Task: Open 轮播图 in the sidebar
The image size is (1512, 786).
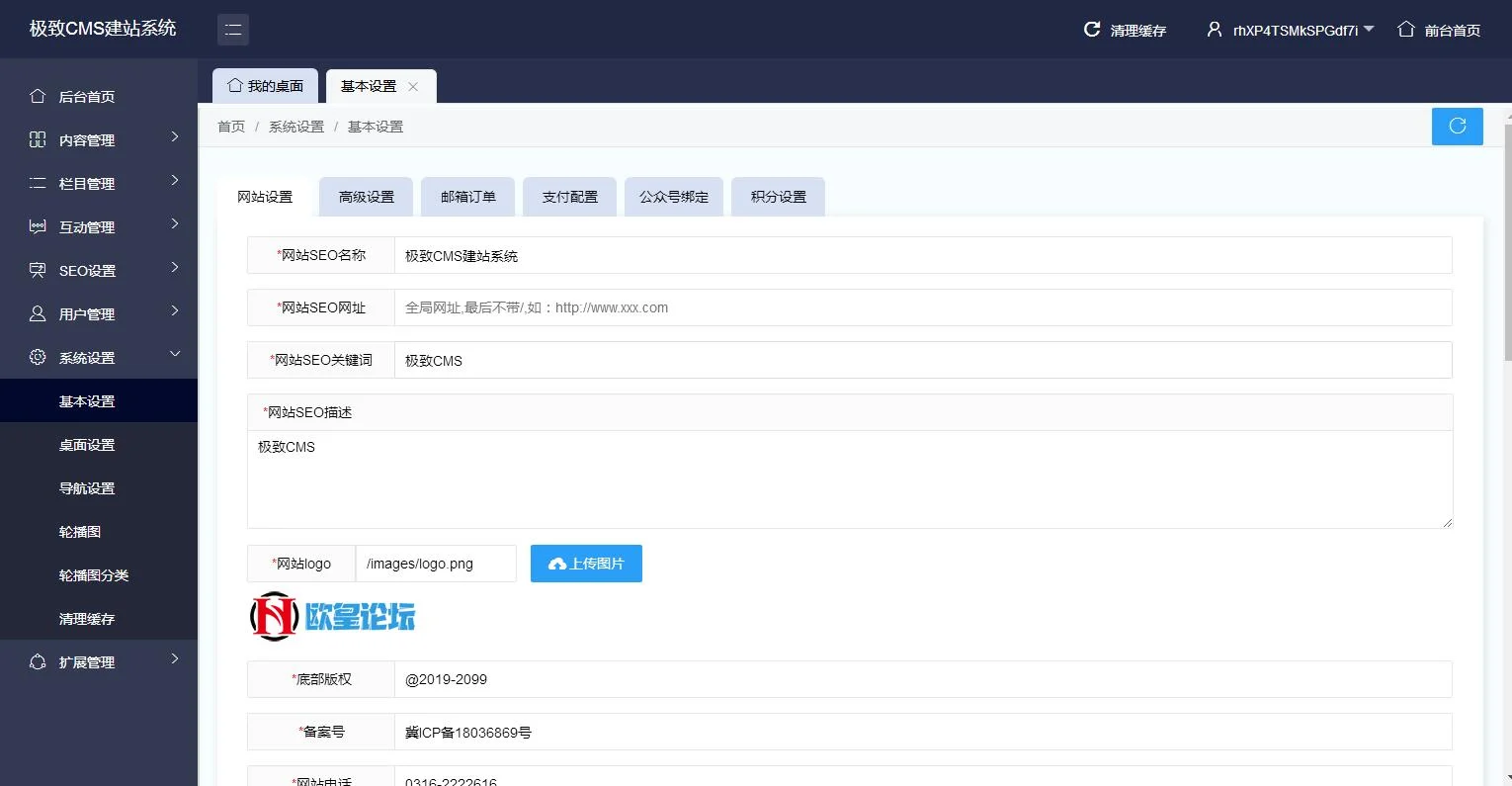Action: 80,532
